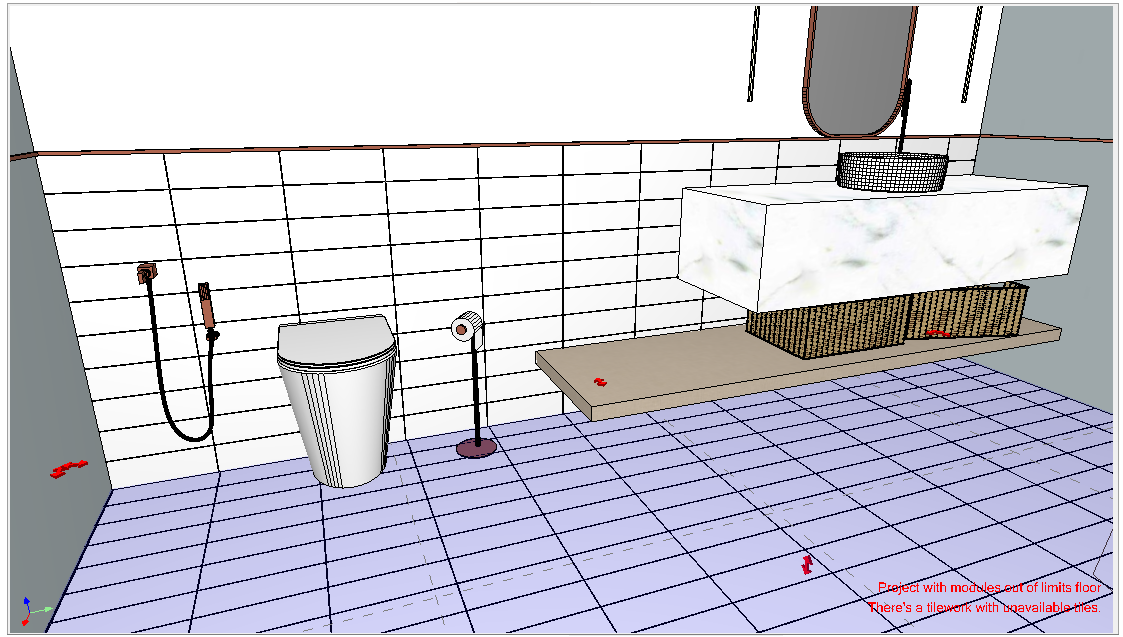Click the marble vanity countertop block
The image size is (1123, 637).
coord(882,244)
